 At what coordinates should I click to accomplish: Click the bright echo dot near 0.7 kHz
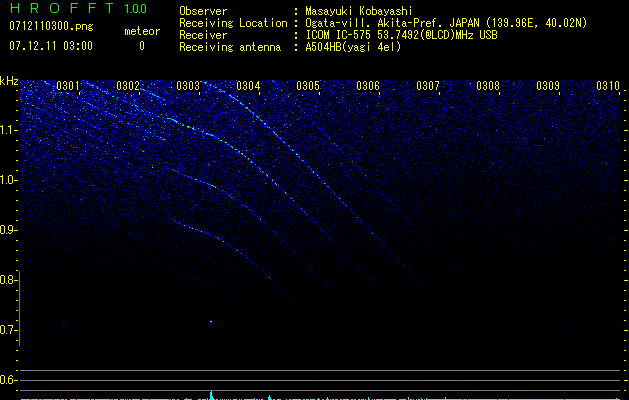point(211,322)
